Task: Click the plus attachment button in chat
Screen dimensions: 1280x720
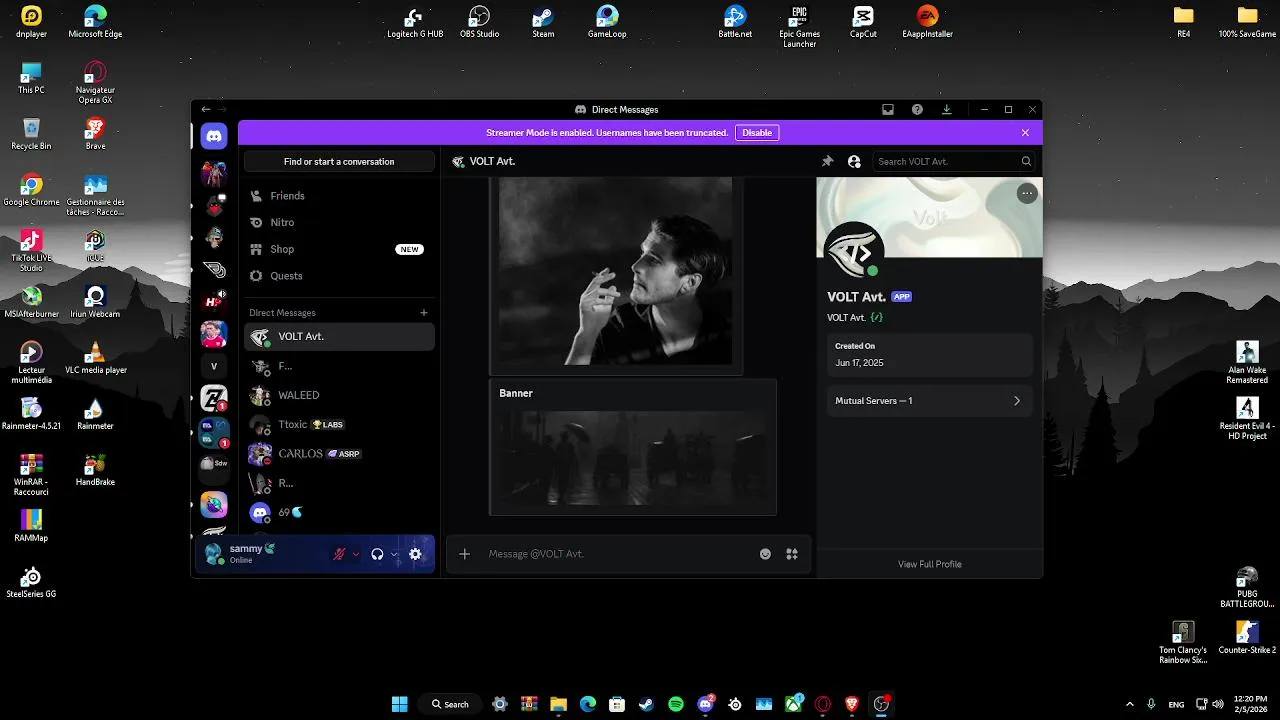Action: 464,554
